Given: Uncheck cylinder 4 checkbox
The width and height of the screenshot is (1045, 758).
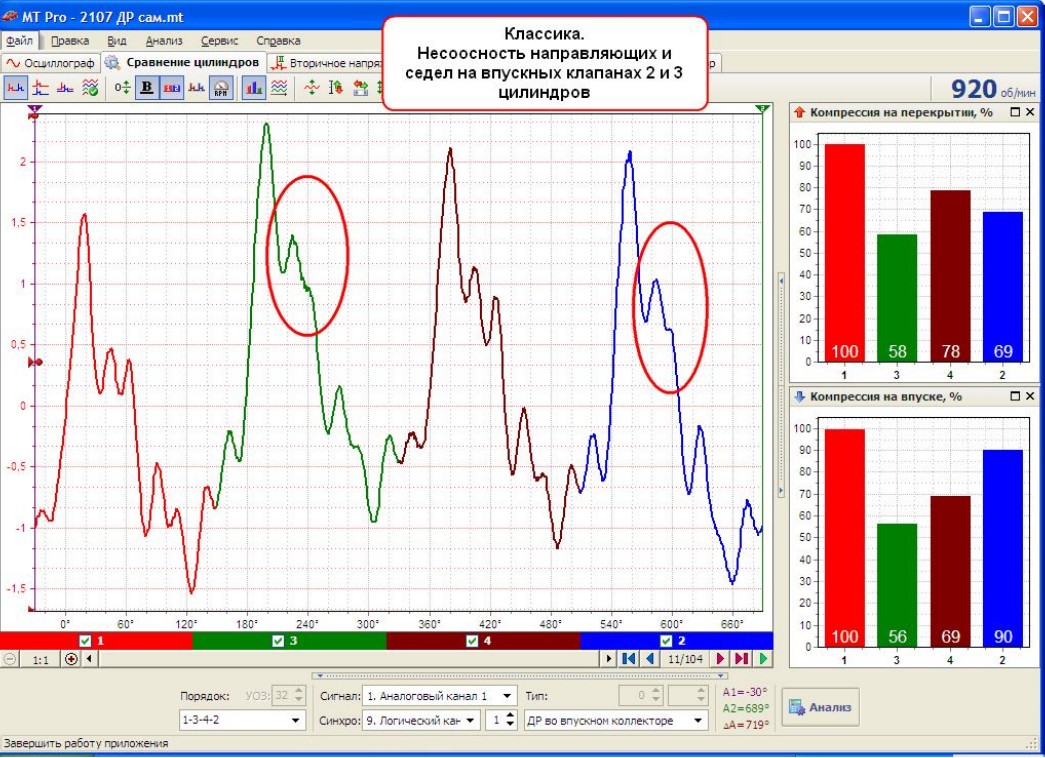Looking at the screenshot, I should [472, 641].
